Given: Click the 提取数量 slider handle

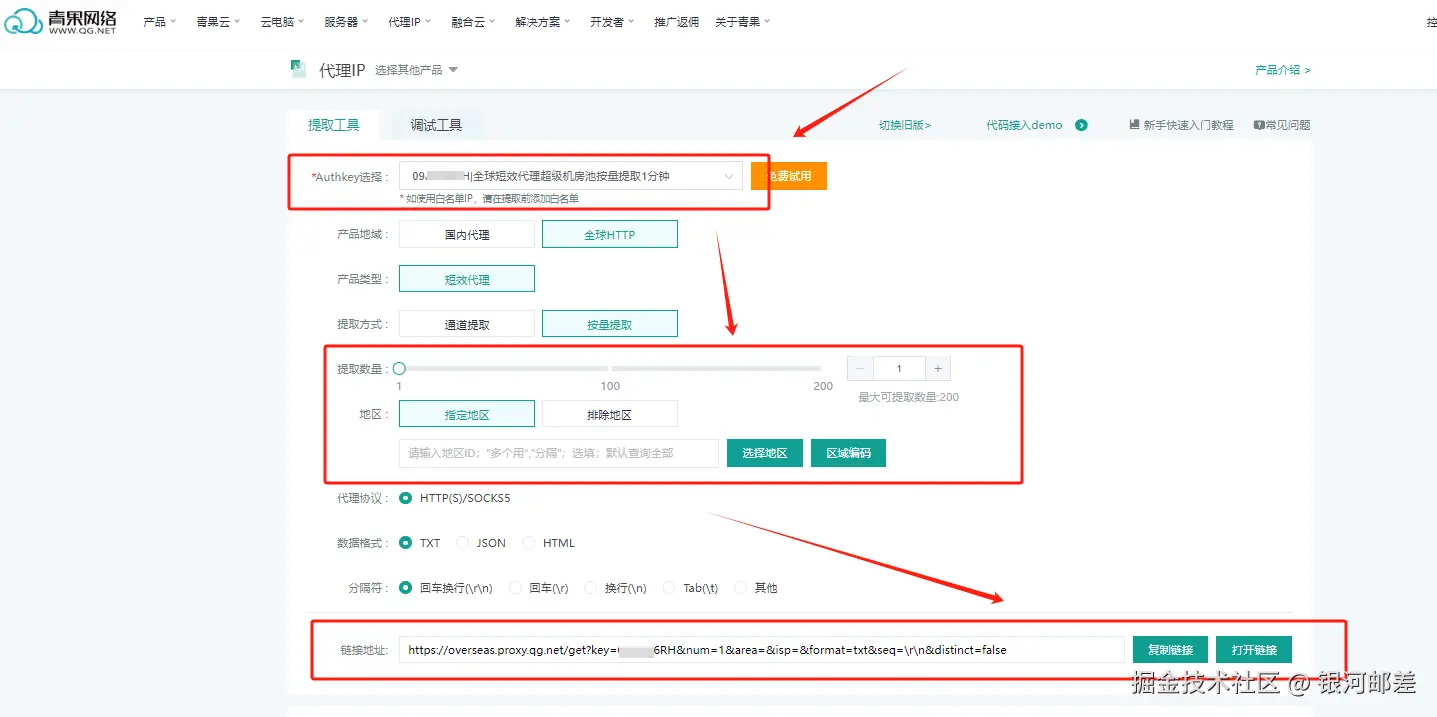Looking at the screenshot, I should coord(399,369).
